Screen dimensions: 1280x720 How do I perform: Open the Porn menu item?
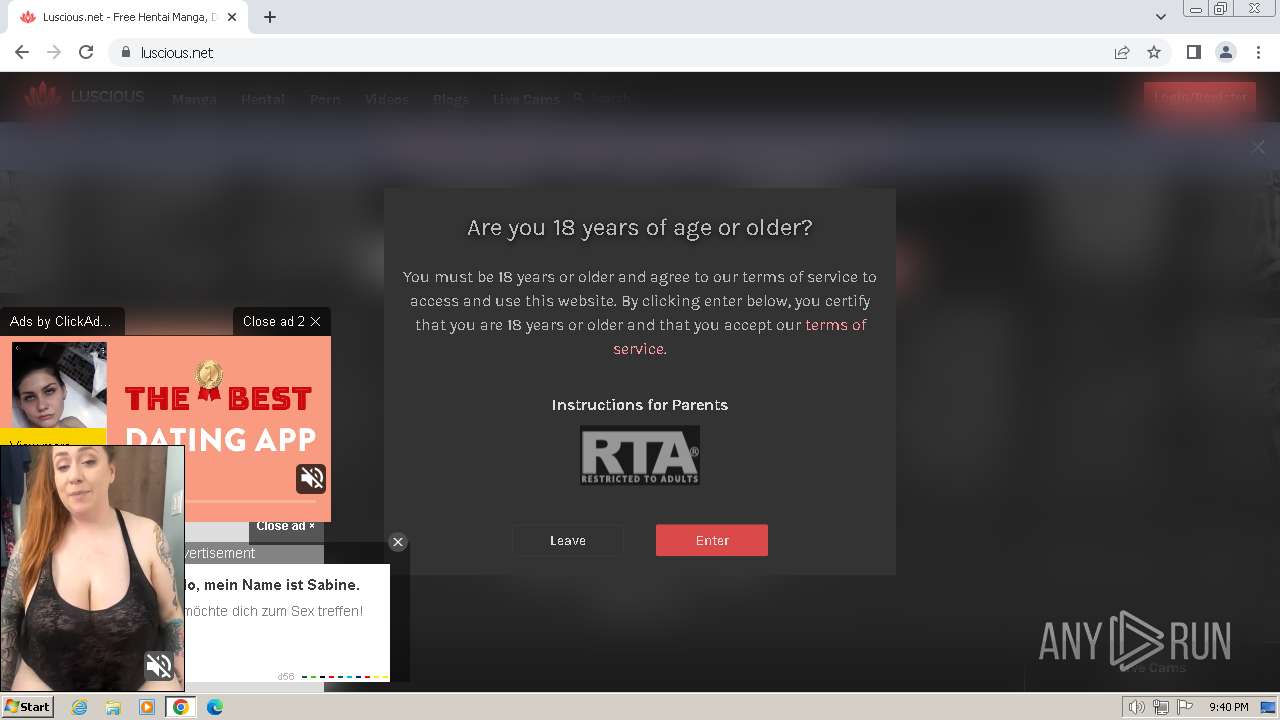pyautogui.click(x=325, y=99)
